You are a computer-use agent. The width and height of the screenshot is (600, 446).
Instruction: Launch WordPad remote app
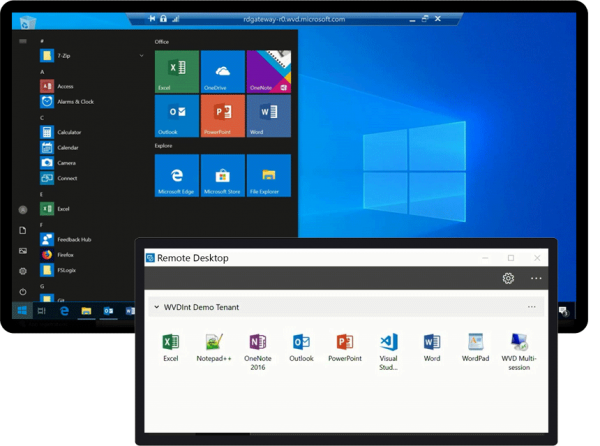(x=475, y=347)
